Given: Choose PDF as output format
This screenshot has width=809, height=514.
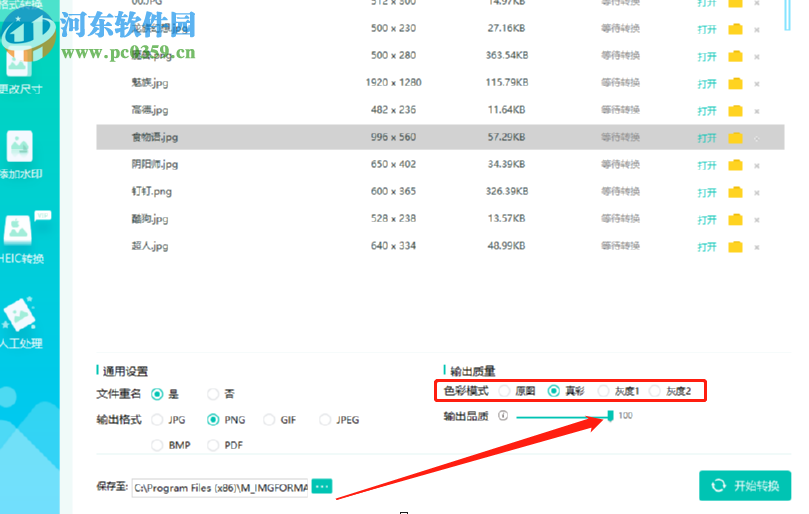Looking at the screenshot, I should coord(213,445).
